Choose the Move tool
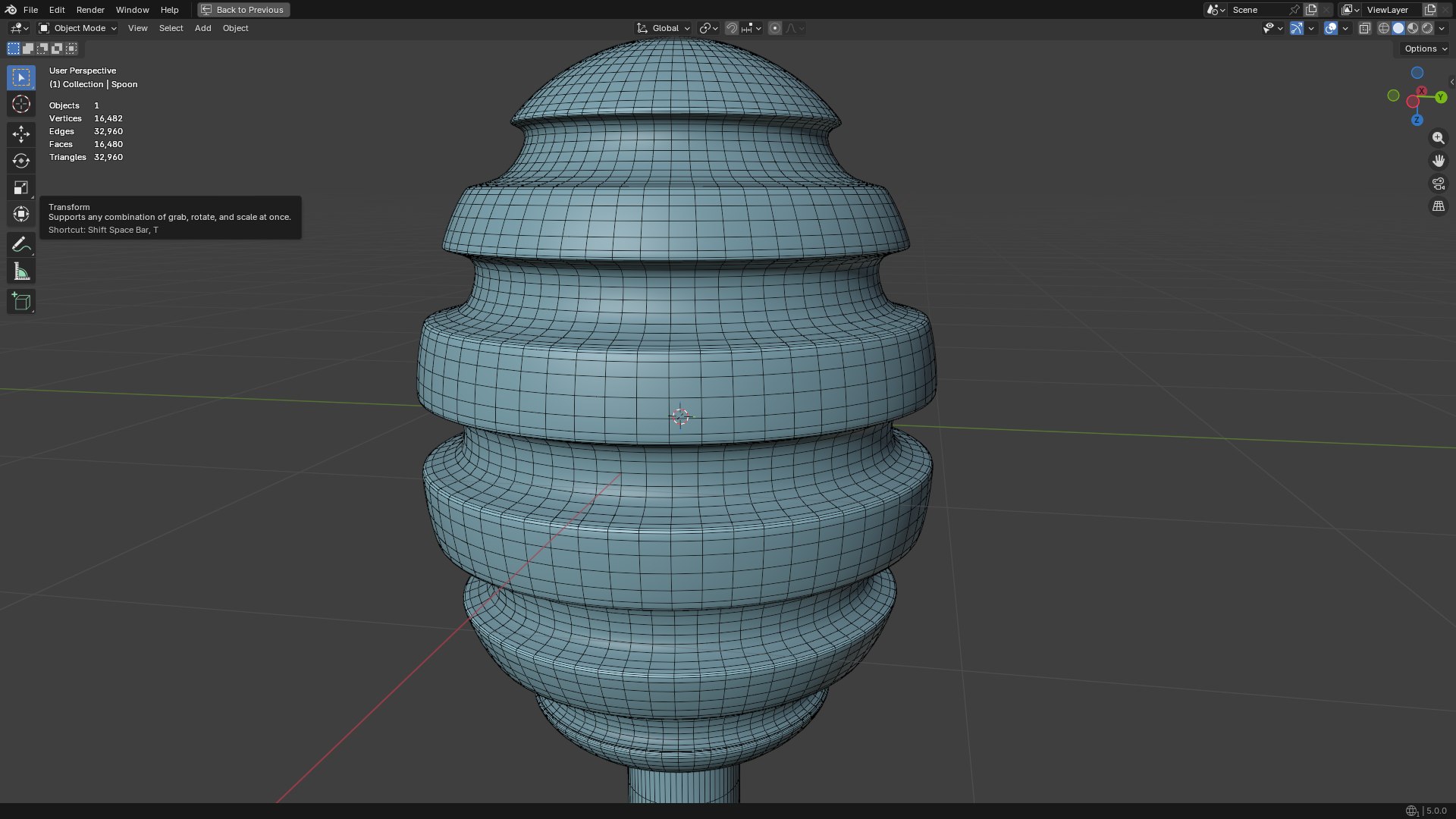 point(21,134)
